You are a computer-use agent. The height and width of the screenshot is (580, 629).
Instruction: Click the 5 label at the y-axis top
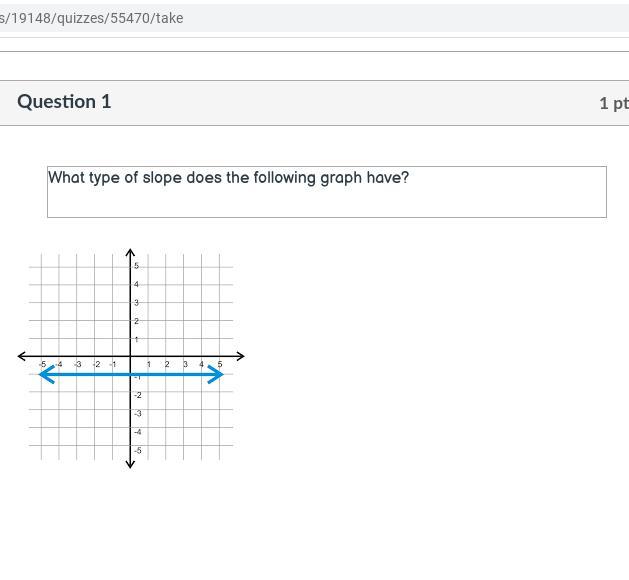coord(137,267)
